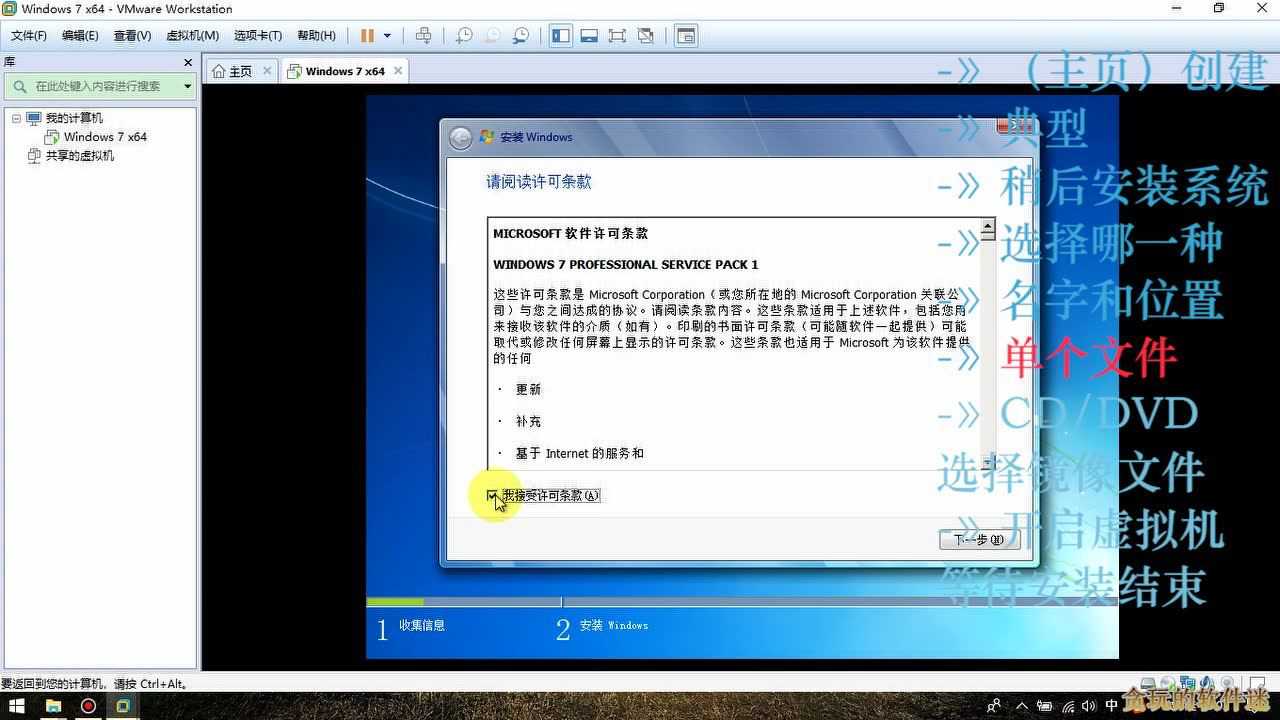Screen dimensions: 1280x720
Task: Open the power options dropdown beside pause
Action: click(x=388, y=36)
